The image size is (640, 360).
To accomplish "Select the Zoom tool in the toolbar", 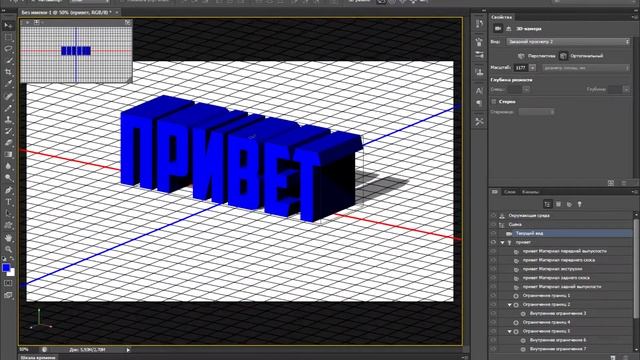I will pos(8,249).
